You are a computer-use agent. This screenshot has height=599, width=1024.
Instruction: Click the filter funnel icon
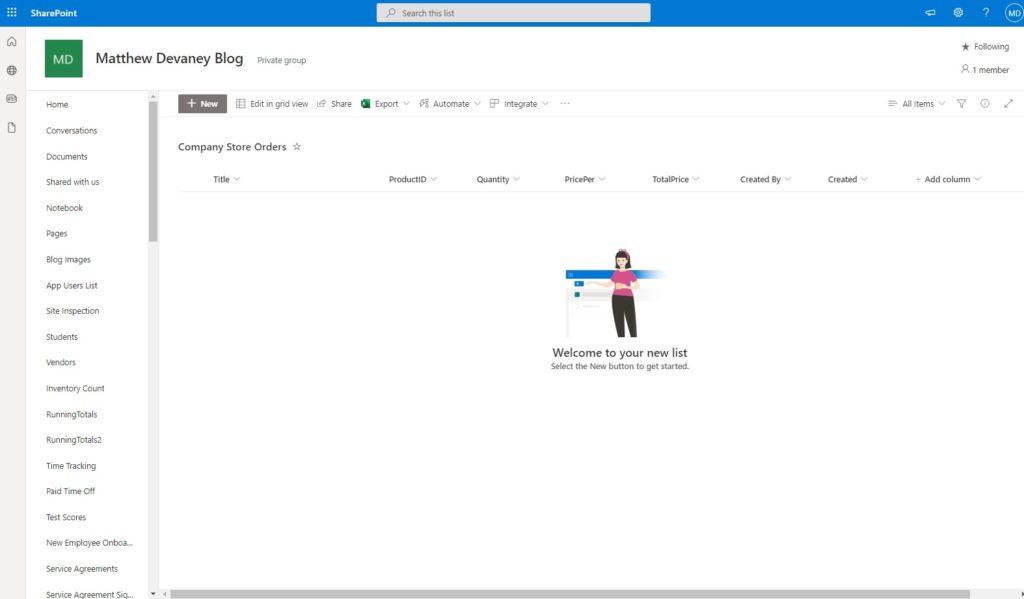[961, 103]
